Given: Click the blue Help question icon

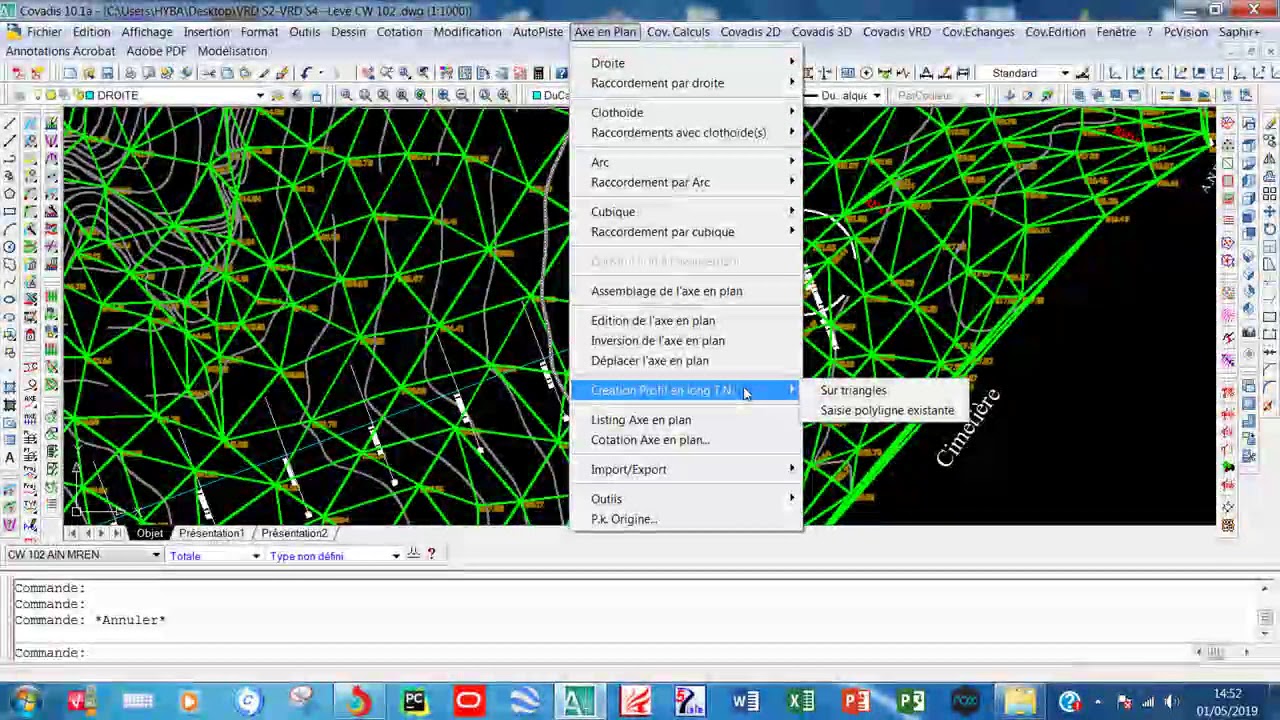Looking at the screenshot, I should pos(562,73).
